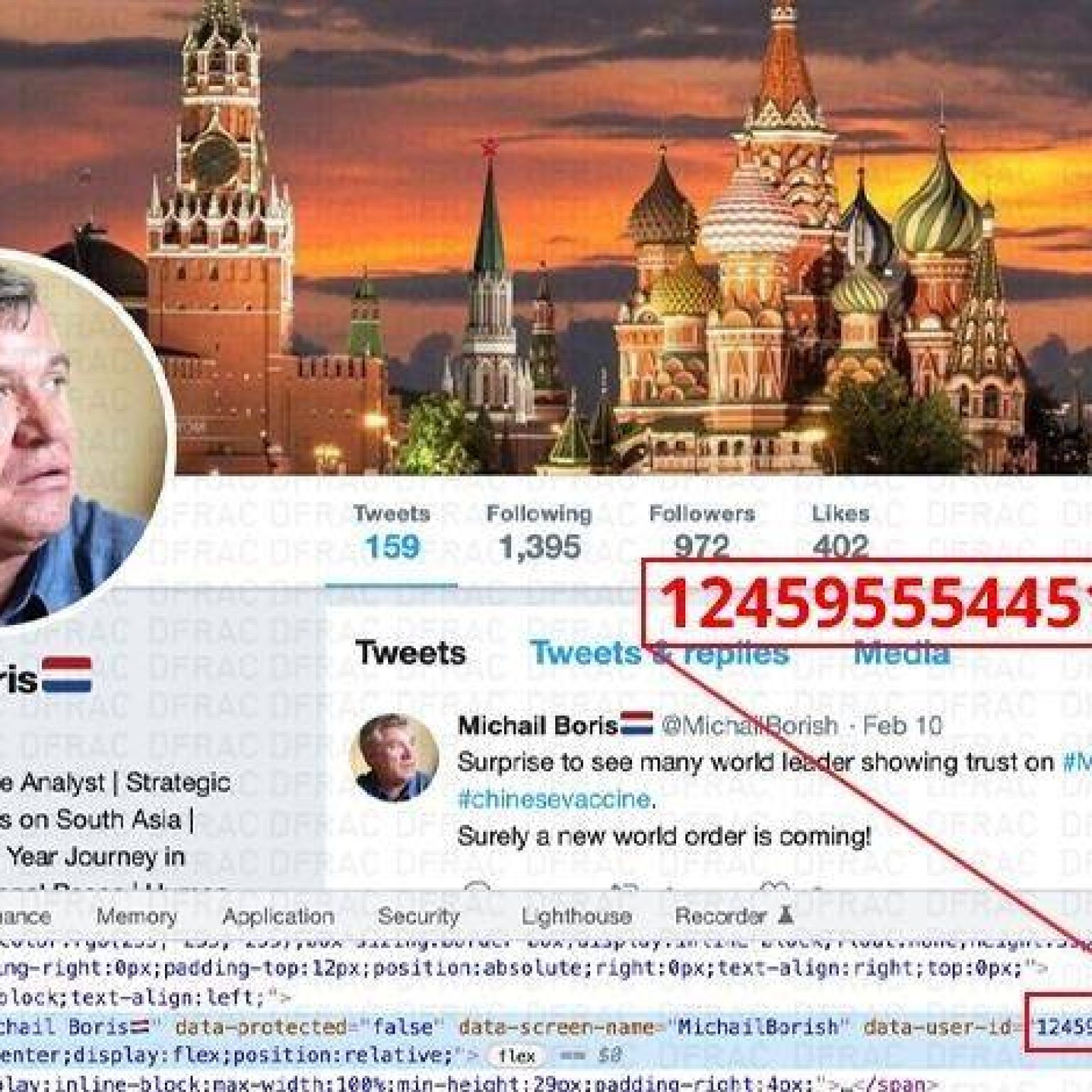Open the Application DevTools tab
Viewport: 1092px width, 1092px height.
278,916
